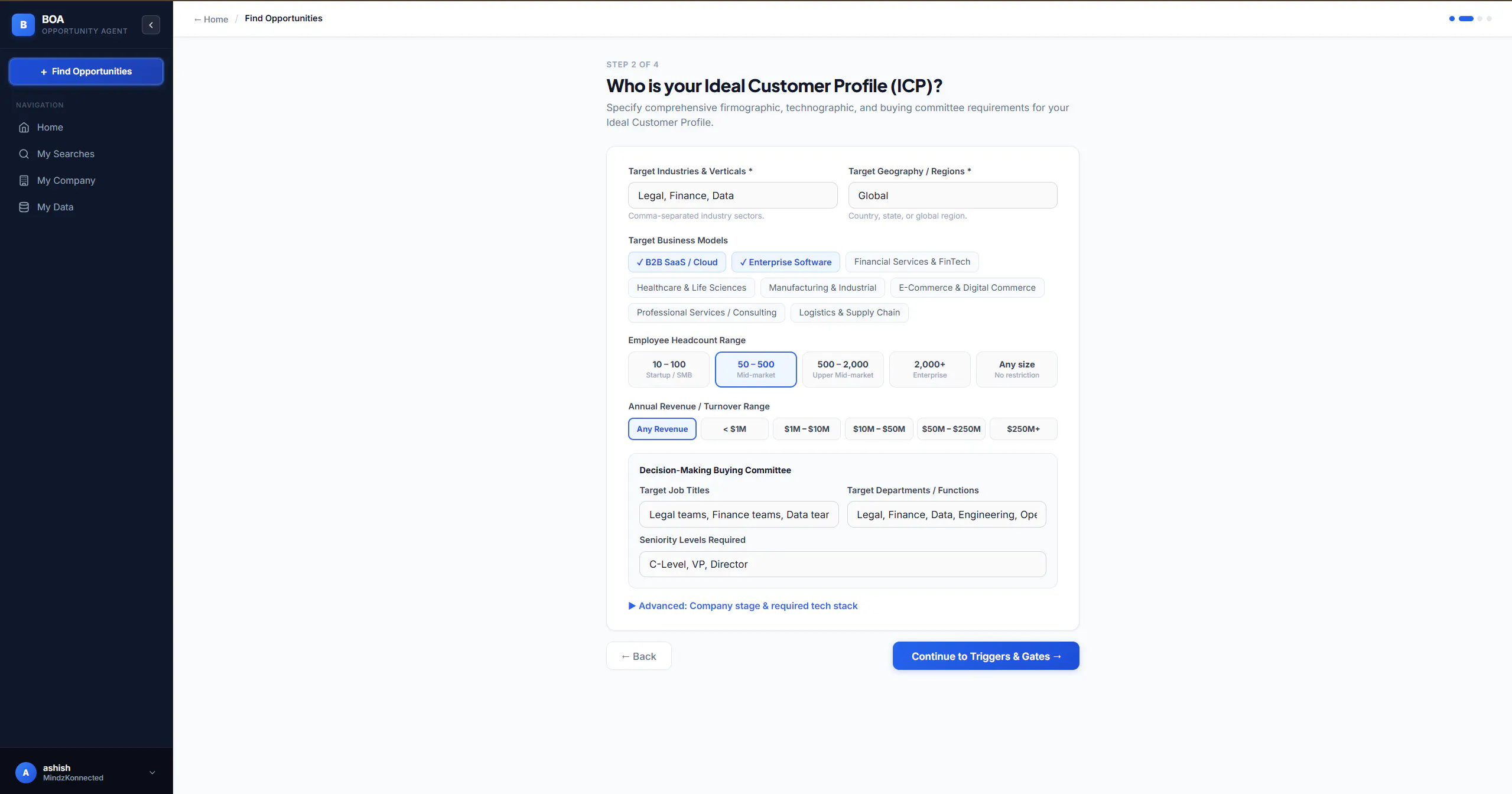Select the 500–2,000 Upper Mid-market headcount
1512x794 pixels.
pyautogui.click(x=843, y=369)
